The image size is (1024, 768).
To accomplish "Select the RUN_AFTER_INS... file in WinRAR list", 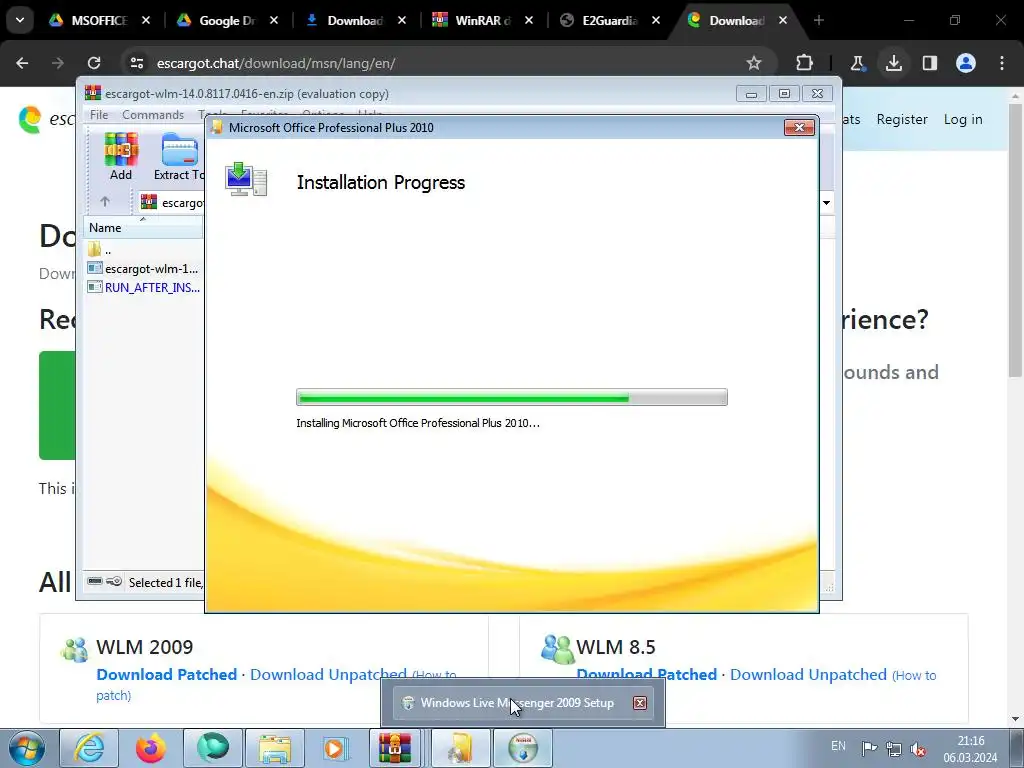I will point(144,287).
